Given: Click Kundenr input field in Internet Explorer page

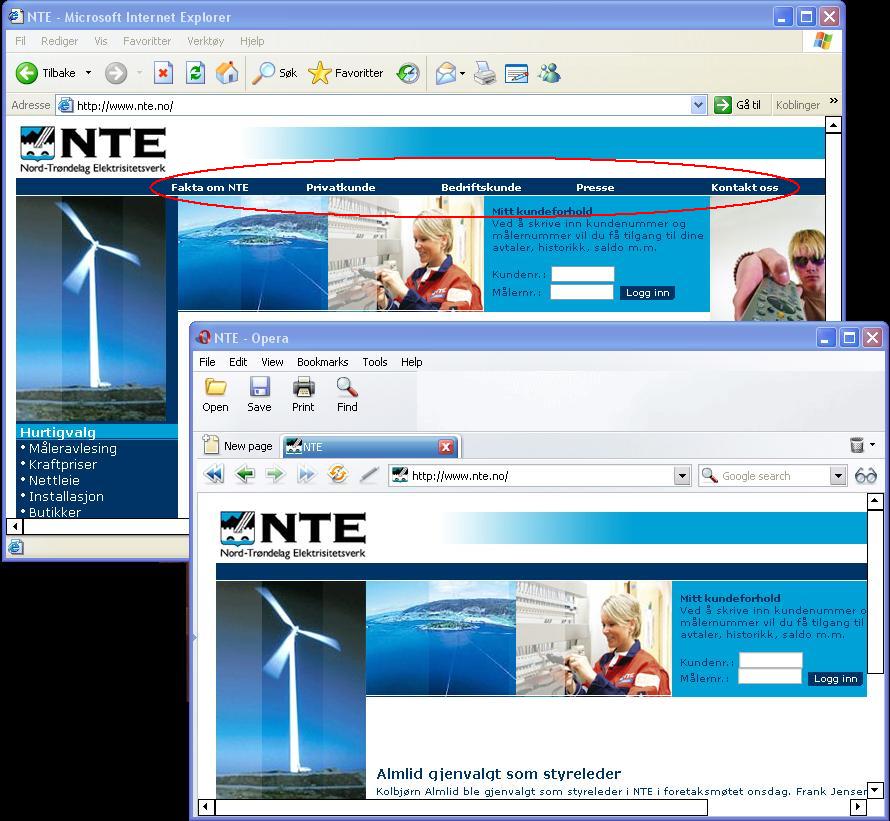Looking at the screenshot, I should coord(583,274).
